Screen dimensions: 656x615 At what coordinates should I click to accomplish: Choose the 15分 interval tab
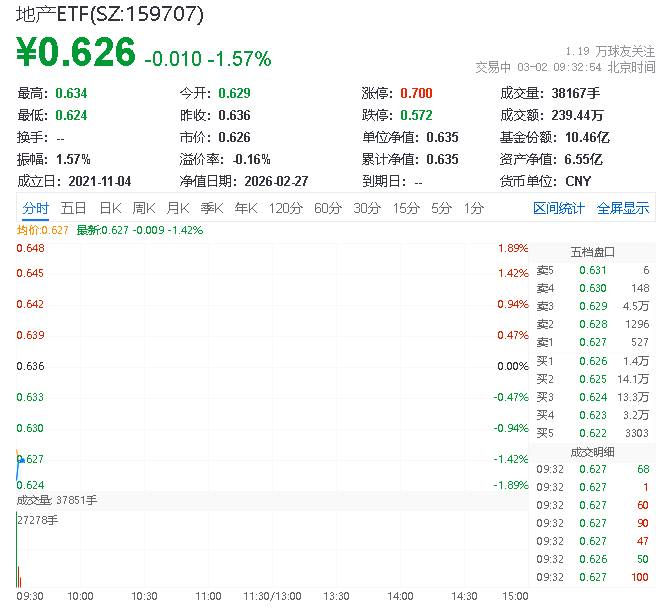405,208
